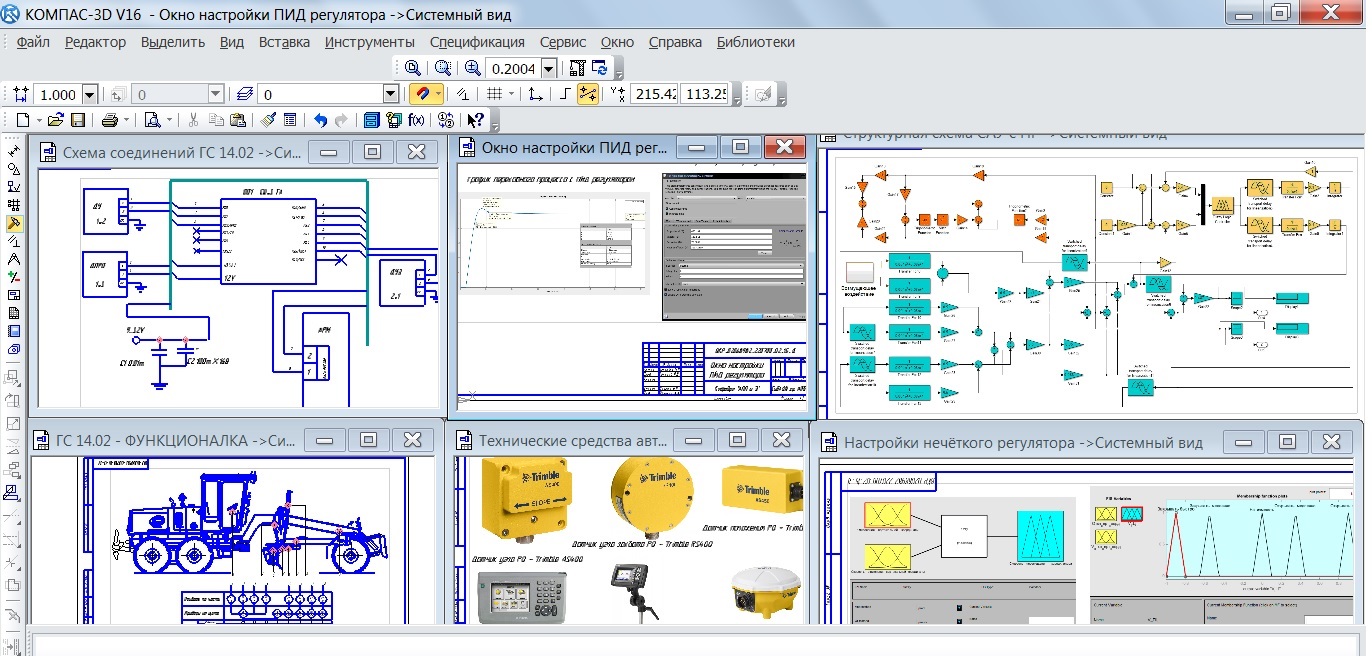The height and width of the screenshot is (656, 1372).
Task: Maximize the Схема соединений ГС 14.02 window
Action: [372, 152]
